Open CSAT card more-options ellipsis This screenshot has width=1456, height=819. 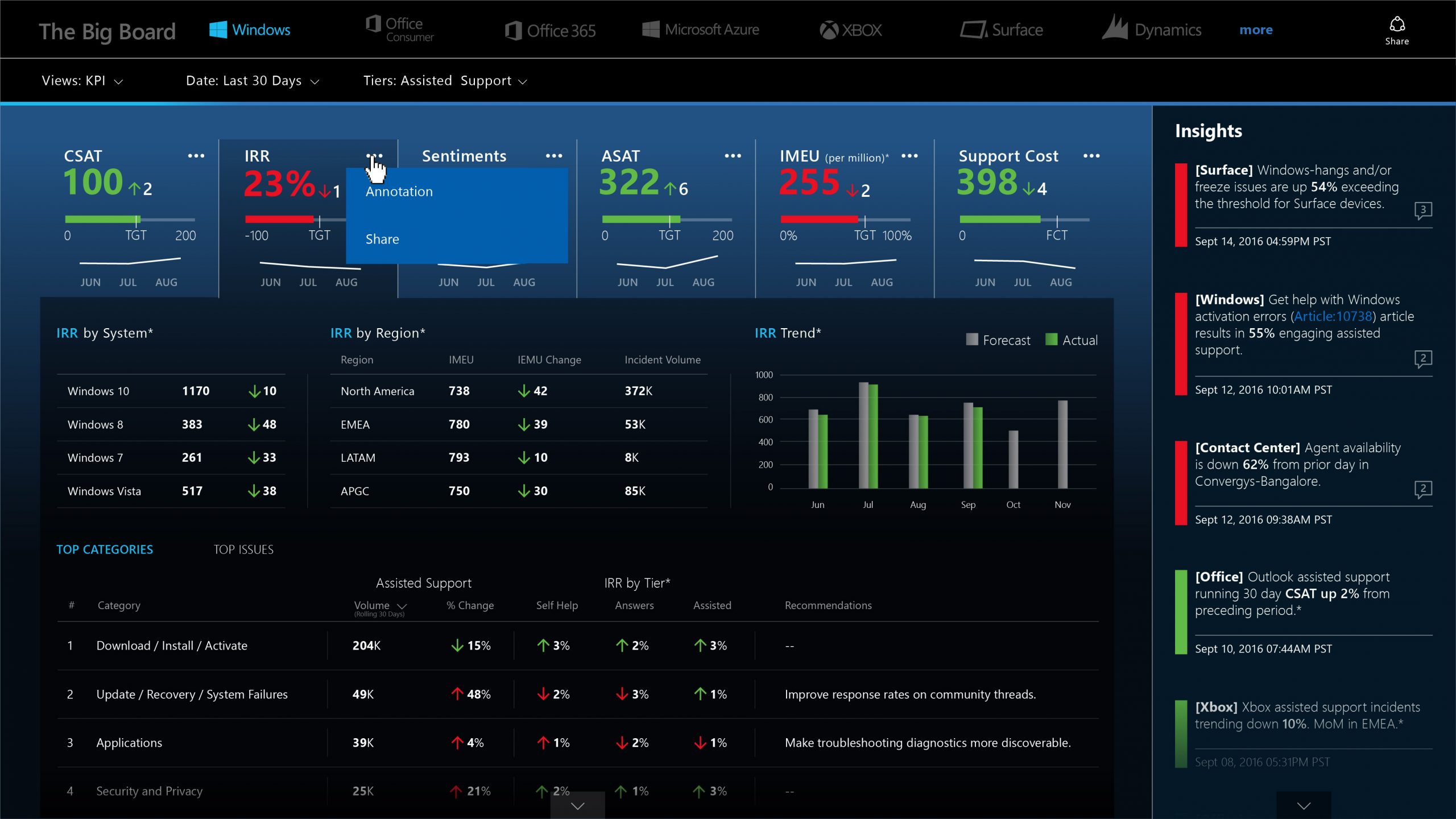pyautogui.click(x=196, y=156)
